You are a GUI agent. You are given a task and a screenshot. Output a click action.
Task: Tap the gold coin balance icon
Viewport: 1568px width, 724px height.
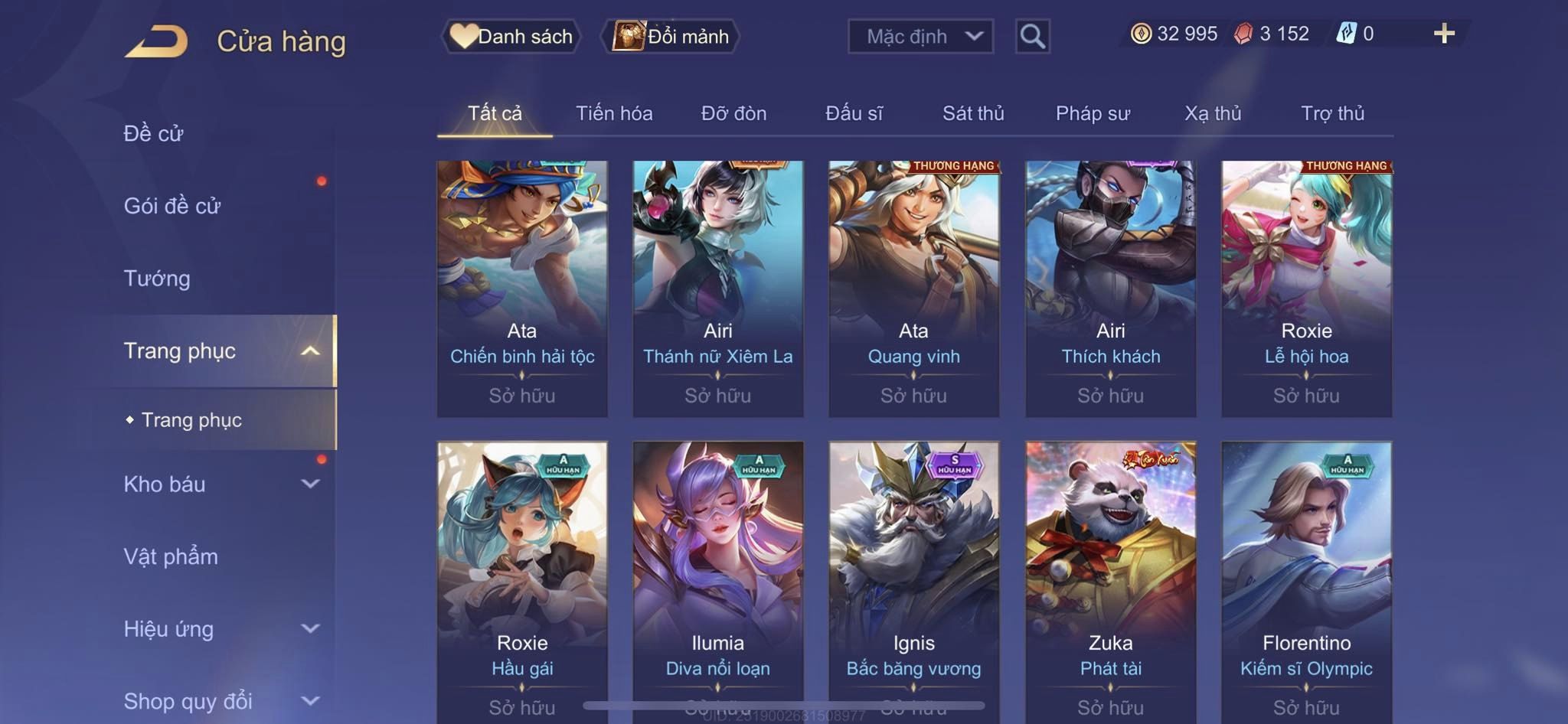(1141, 33)
